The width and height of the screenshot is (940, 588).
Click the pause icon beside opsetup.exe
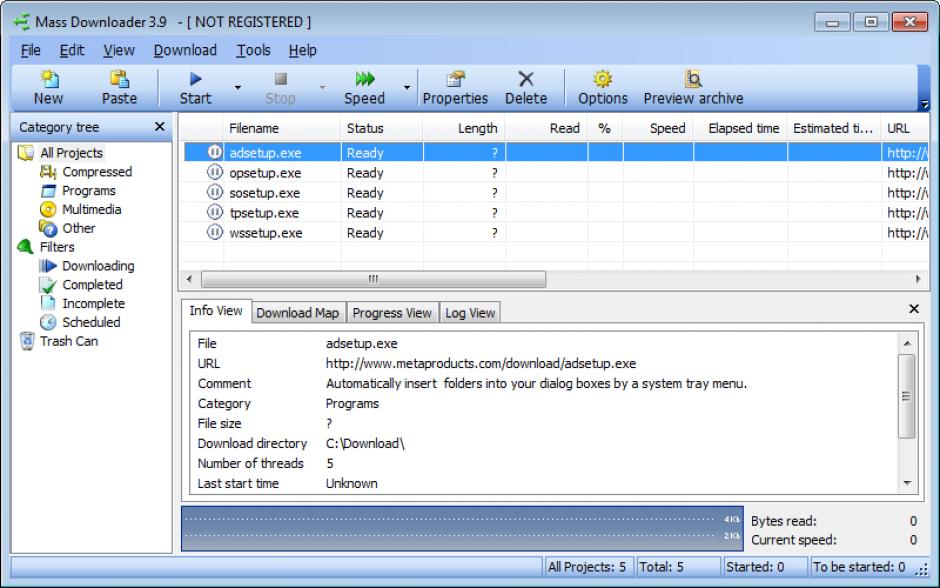(215, 173)
